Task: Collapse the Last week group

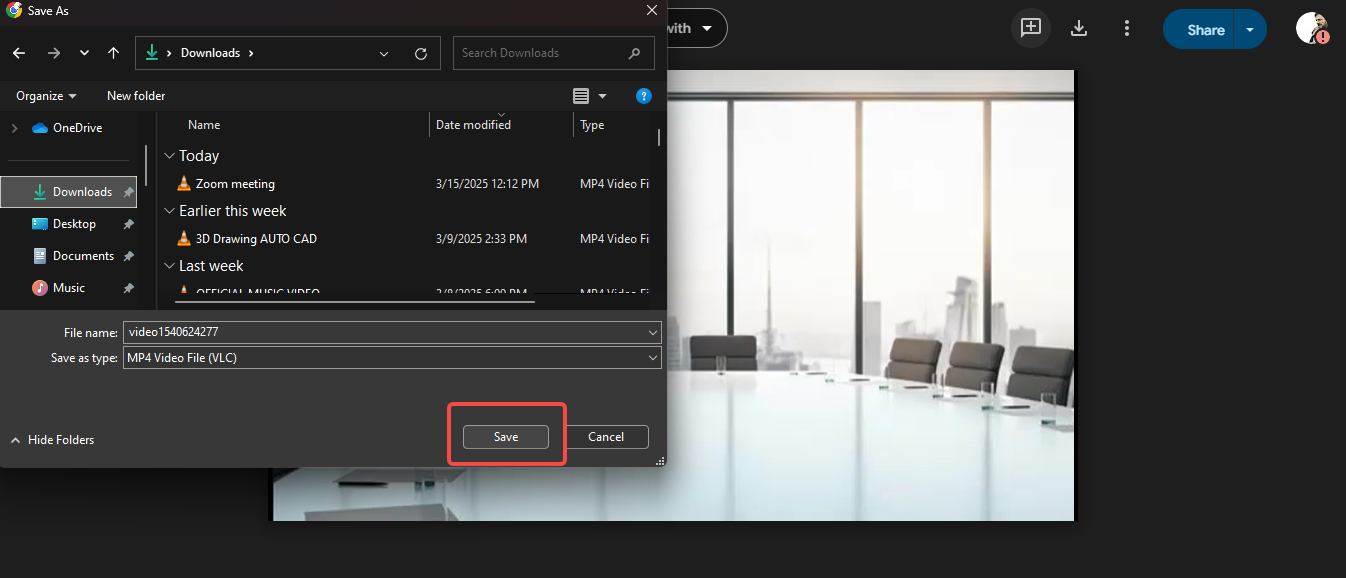Action: click(x=170, y=266)
